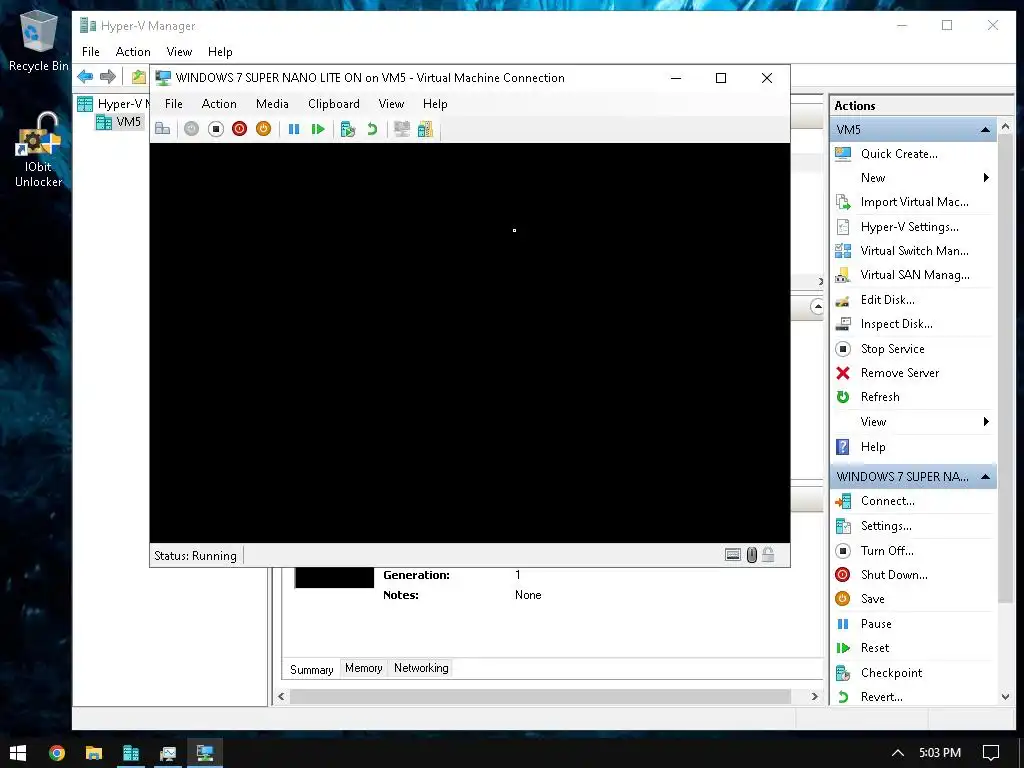Click the last VM Connection toolbar icon

[425, 129]
